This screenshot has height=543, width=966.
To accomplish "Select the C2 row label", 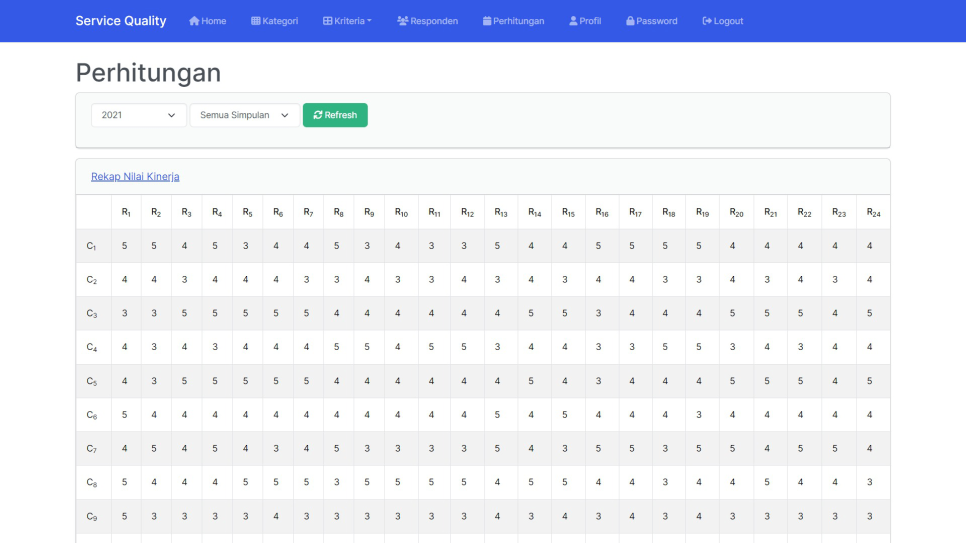I will point(91,280).
